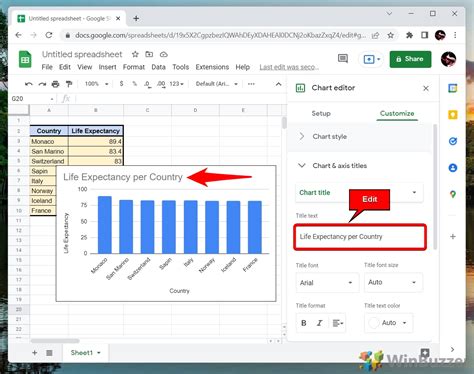This screenshot has width=474, height=374.
Task: Switch to the Setup tab
Action: pos(321,113)
